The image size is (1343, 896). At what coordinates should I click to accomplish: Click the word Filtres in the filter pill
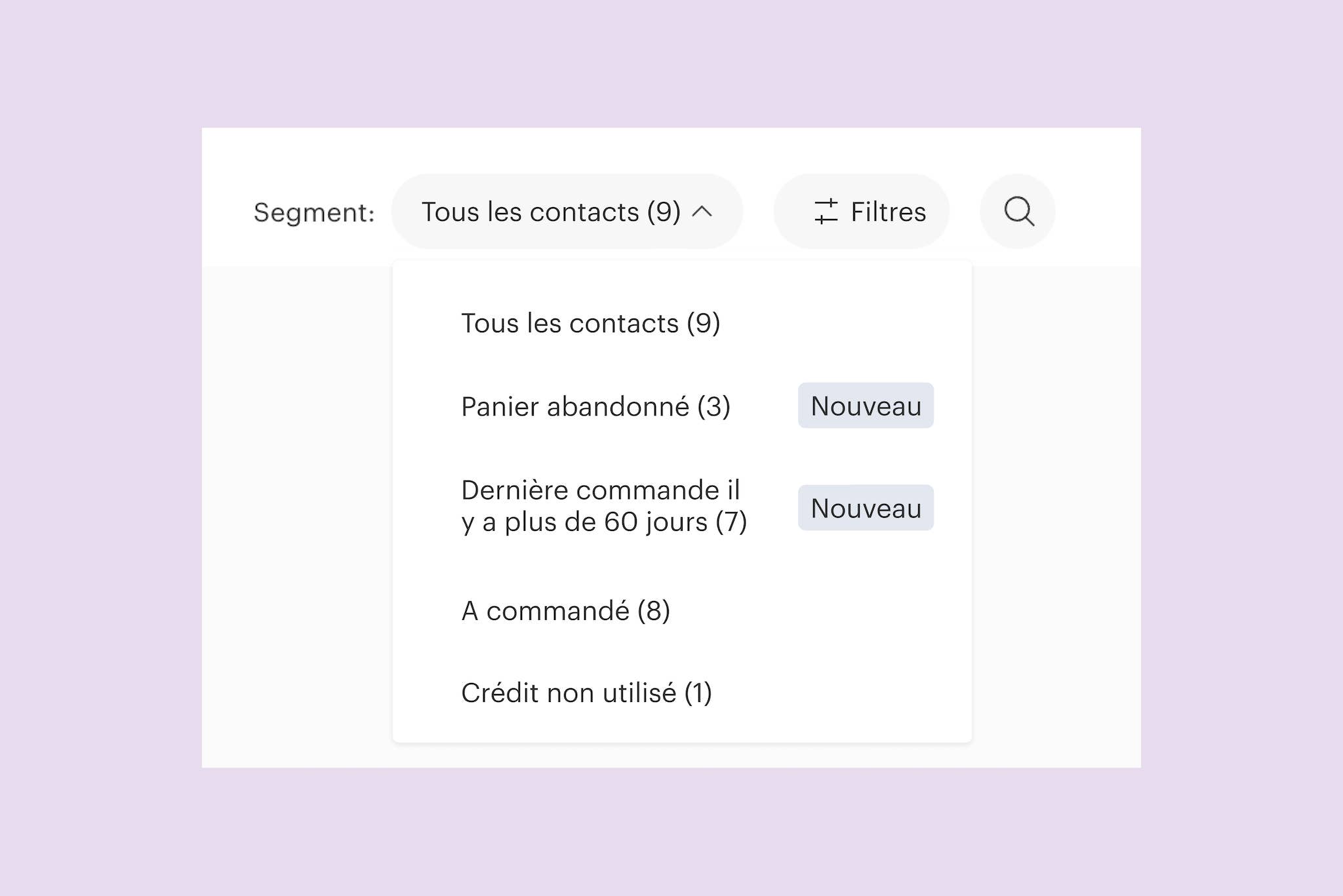coord(888,212)
